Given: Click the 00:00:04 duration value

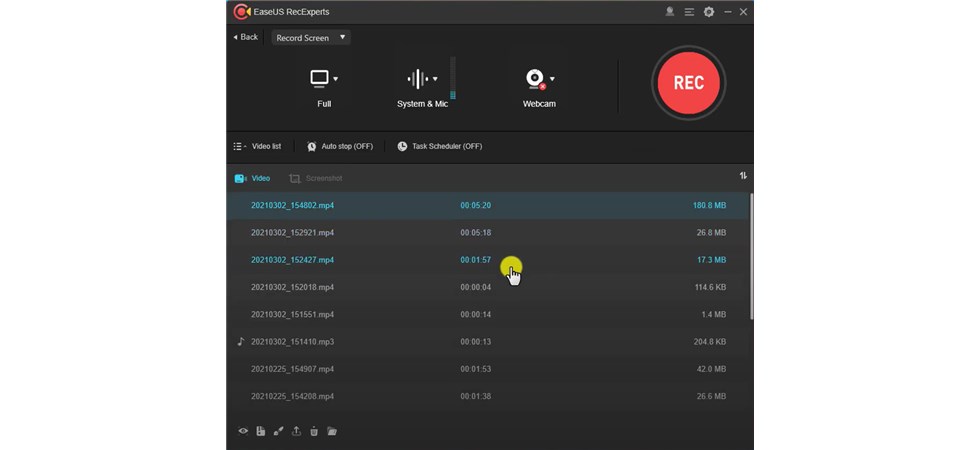Looking at the screenshot, I should pyautogui.click(x=476, y=288).
